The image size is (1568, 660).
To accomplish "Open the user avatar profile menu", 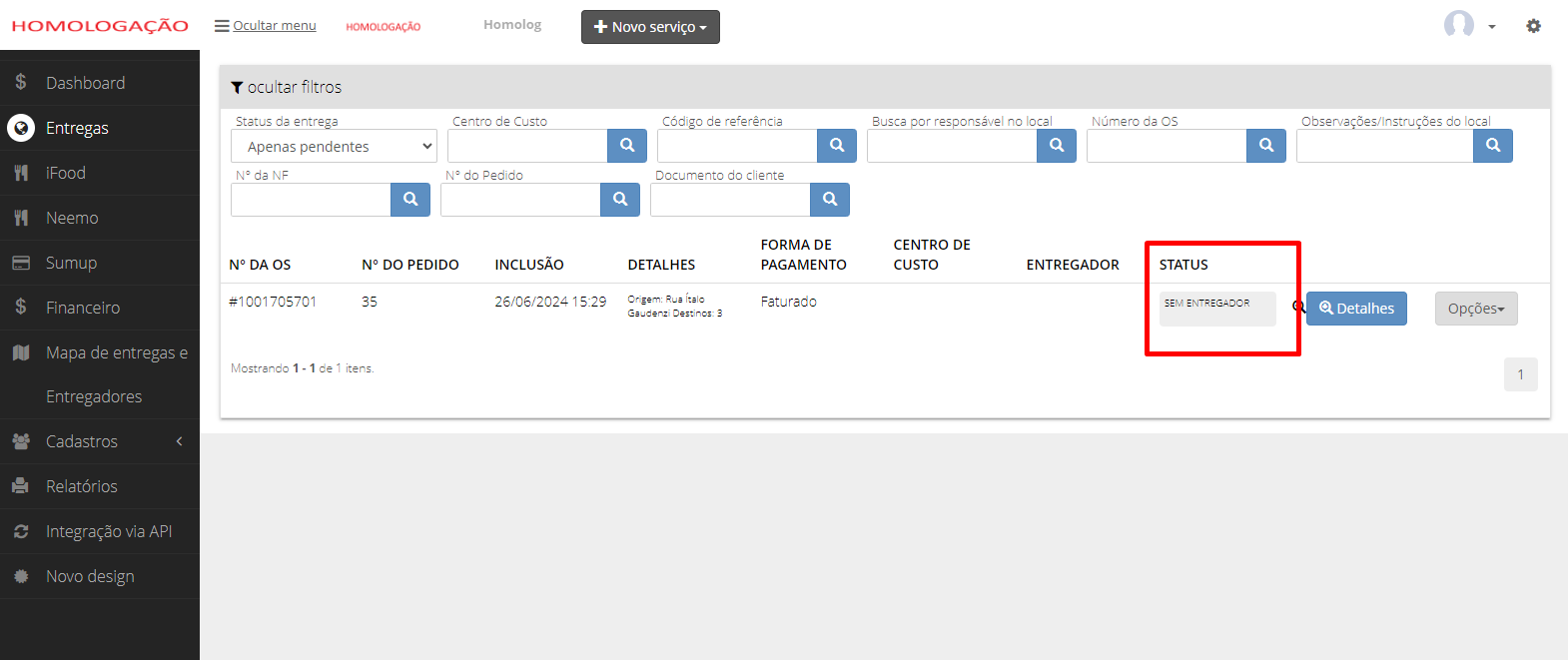I will click(1469, 25).
